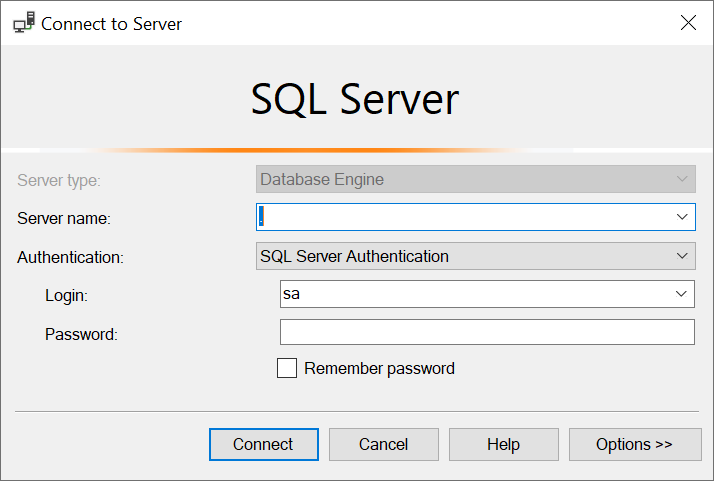Close the Connect to Server dialog

pyautogui.click(x=688, y=22)
